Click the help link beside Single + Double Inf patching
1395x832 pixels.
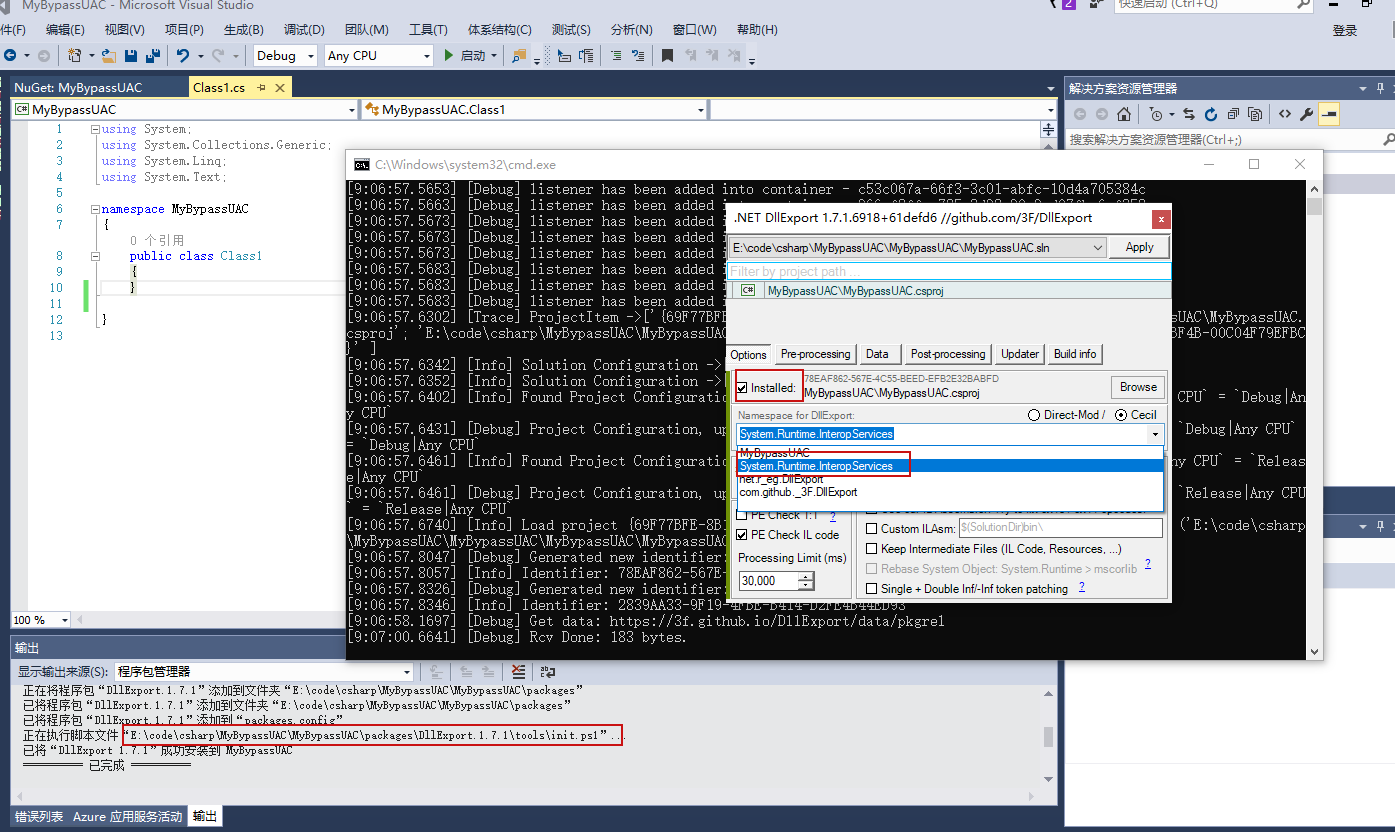click(x=1082, y=587)
